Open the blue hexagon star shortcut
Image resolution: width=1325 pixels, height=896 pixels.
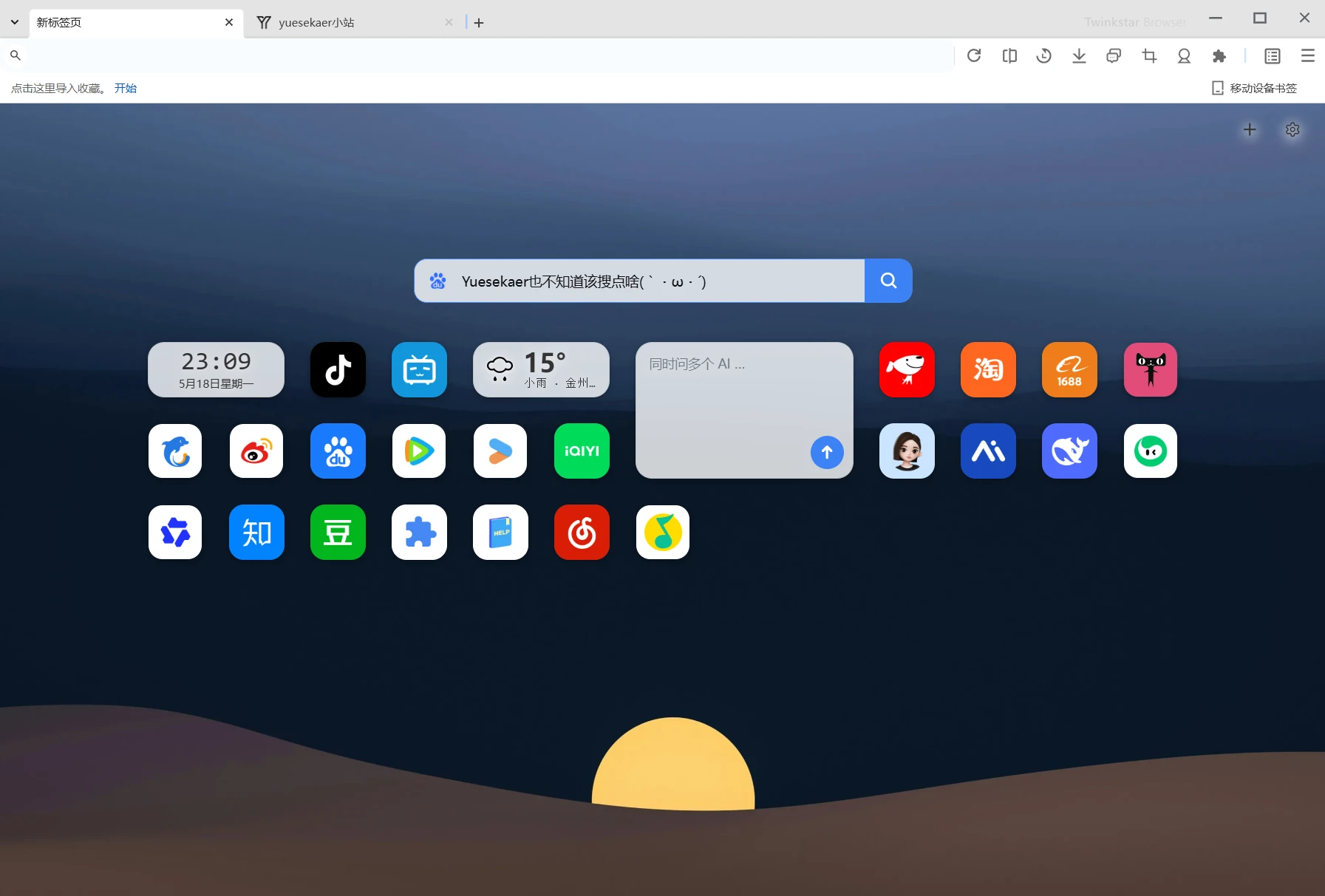[175, 532]
